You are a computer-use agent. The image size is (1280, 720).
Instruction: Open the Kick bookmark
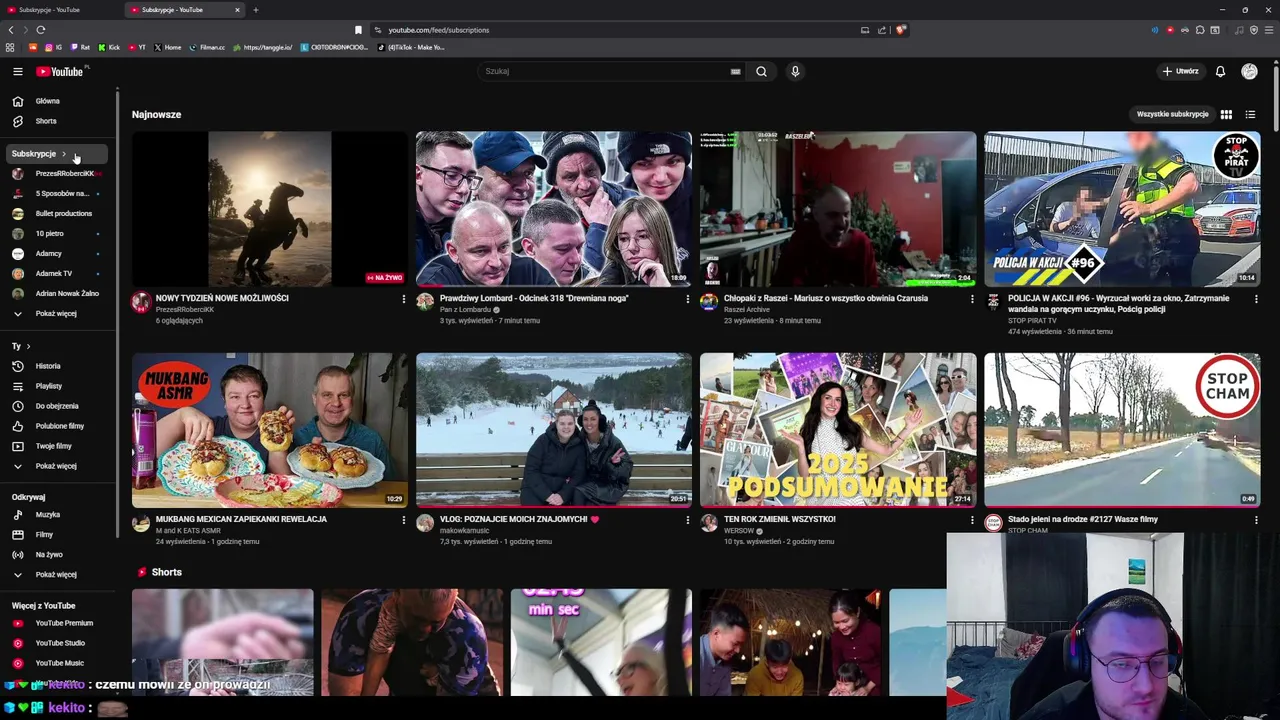(x=109, y=47)
